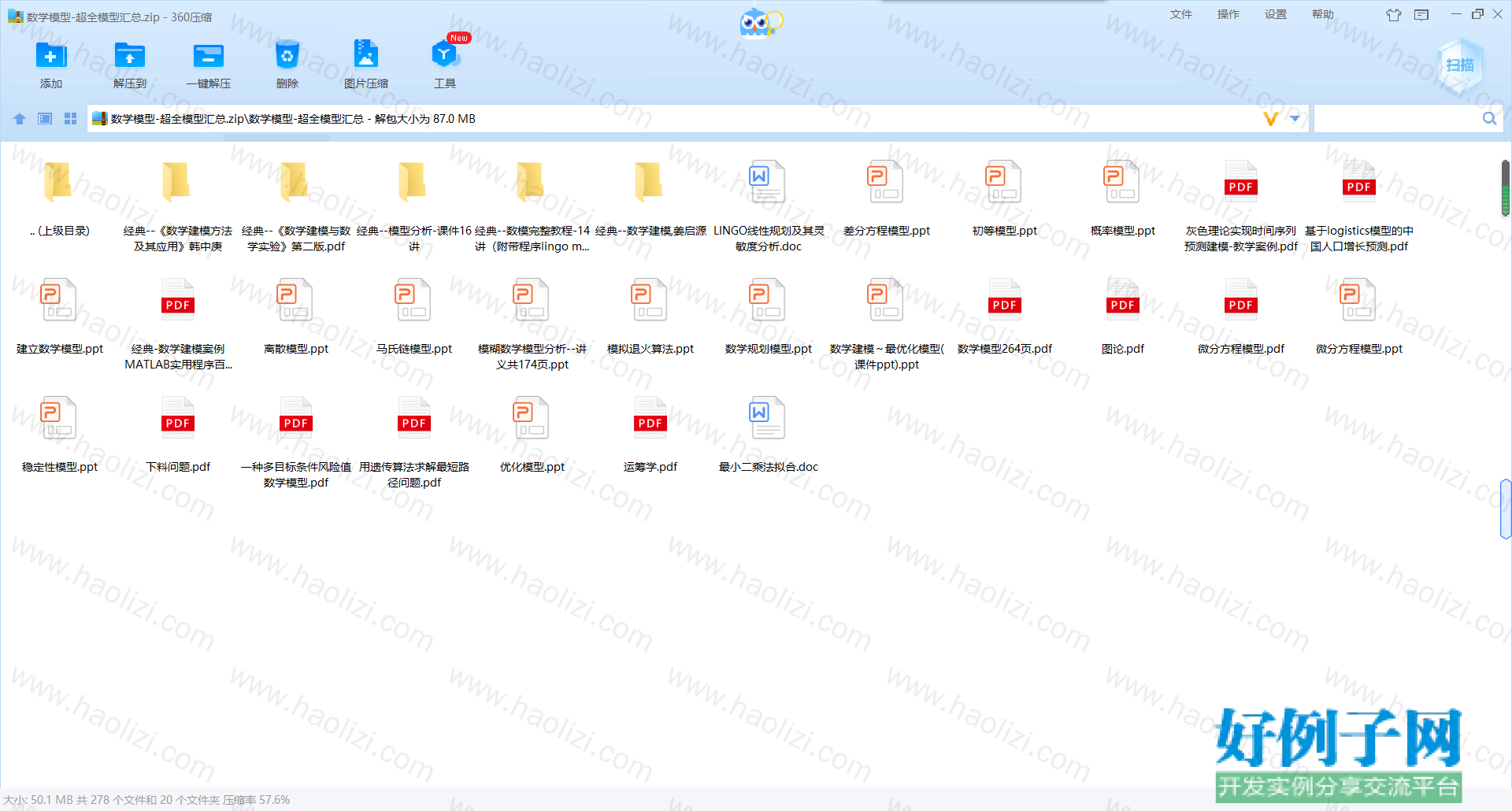This screenshot has height=811, width=1512.
Task: Select 用遗传算法求解最短路径问题.pdf
Action: tap(414, 443)
